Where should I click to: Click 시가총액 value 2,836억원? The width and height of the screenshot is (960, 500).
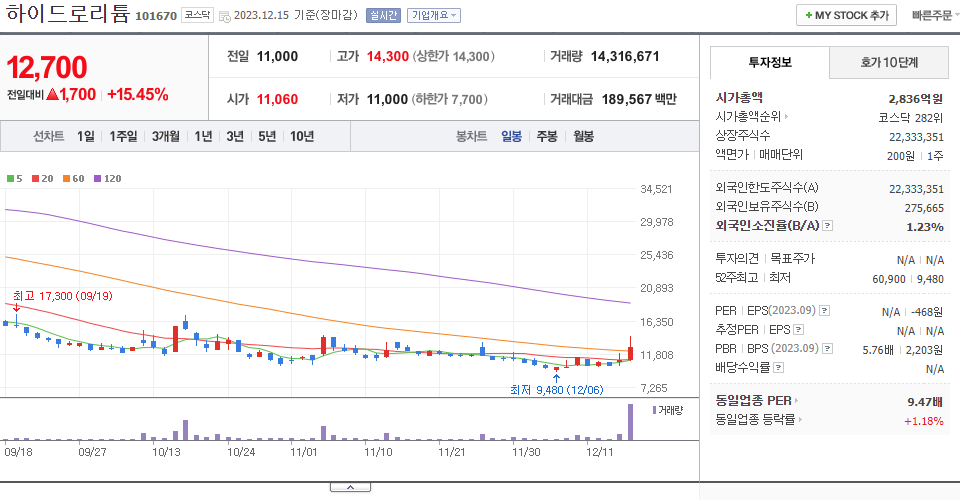click(915, 99)
